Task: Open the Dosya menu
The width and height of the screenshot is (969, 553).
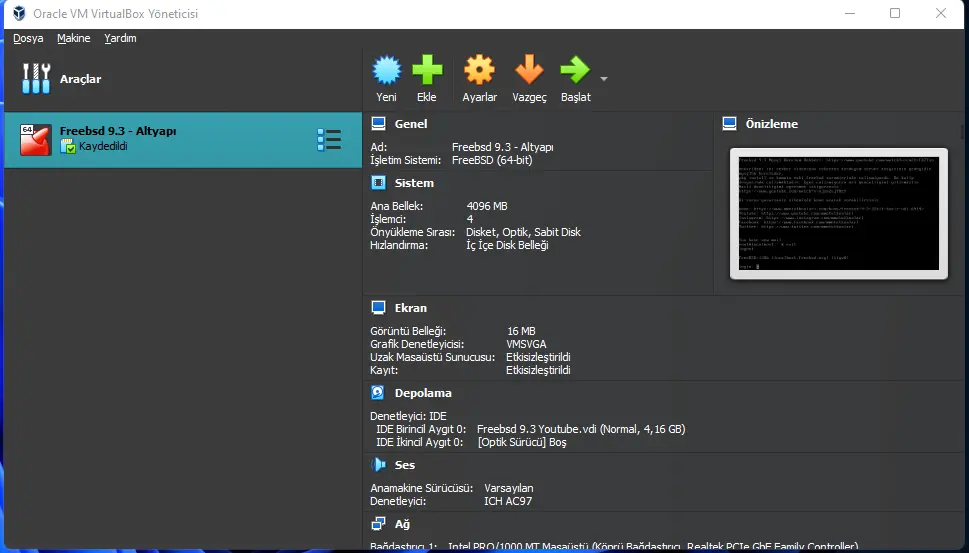Action: point(28,38)
